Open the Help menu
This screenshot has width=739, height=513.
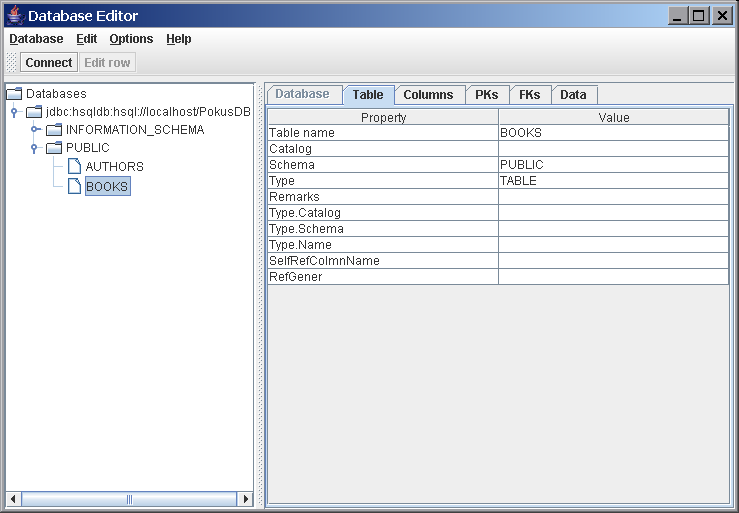point(179,39)
